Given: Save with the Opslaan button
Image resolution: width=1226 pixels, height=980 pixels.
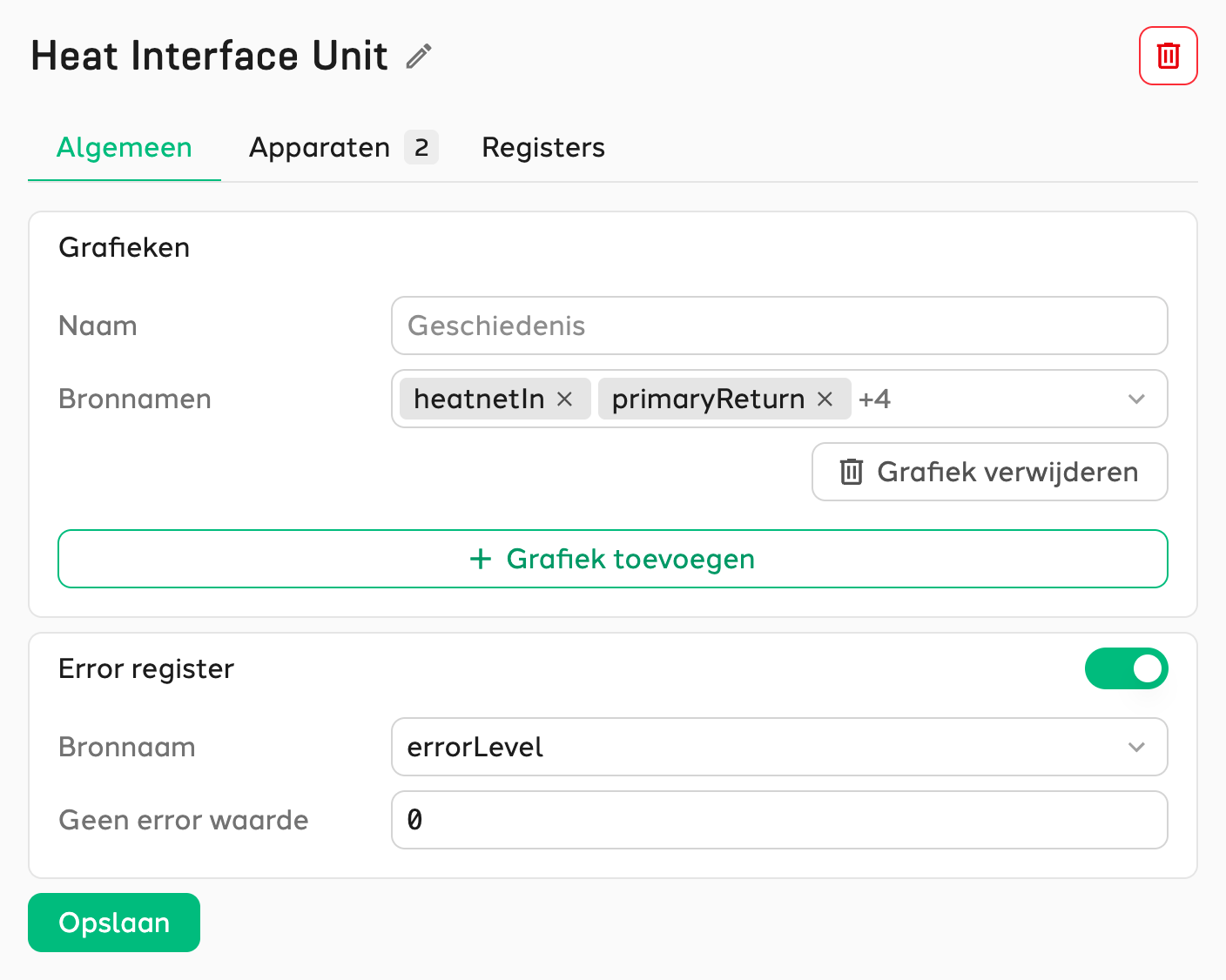Looking at the screenshot, I should coord(114,923).
